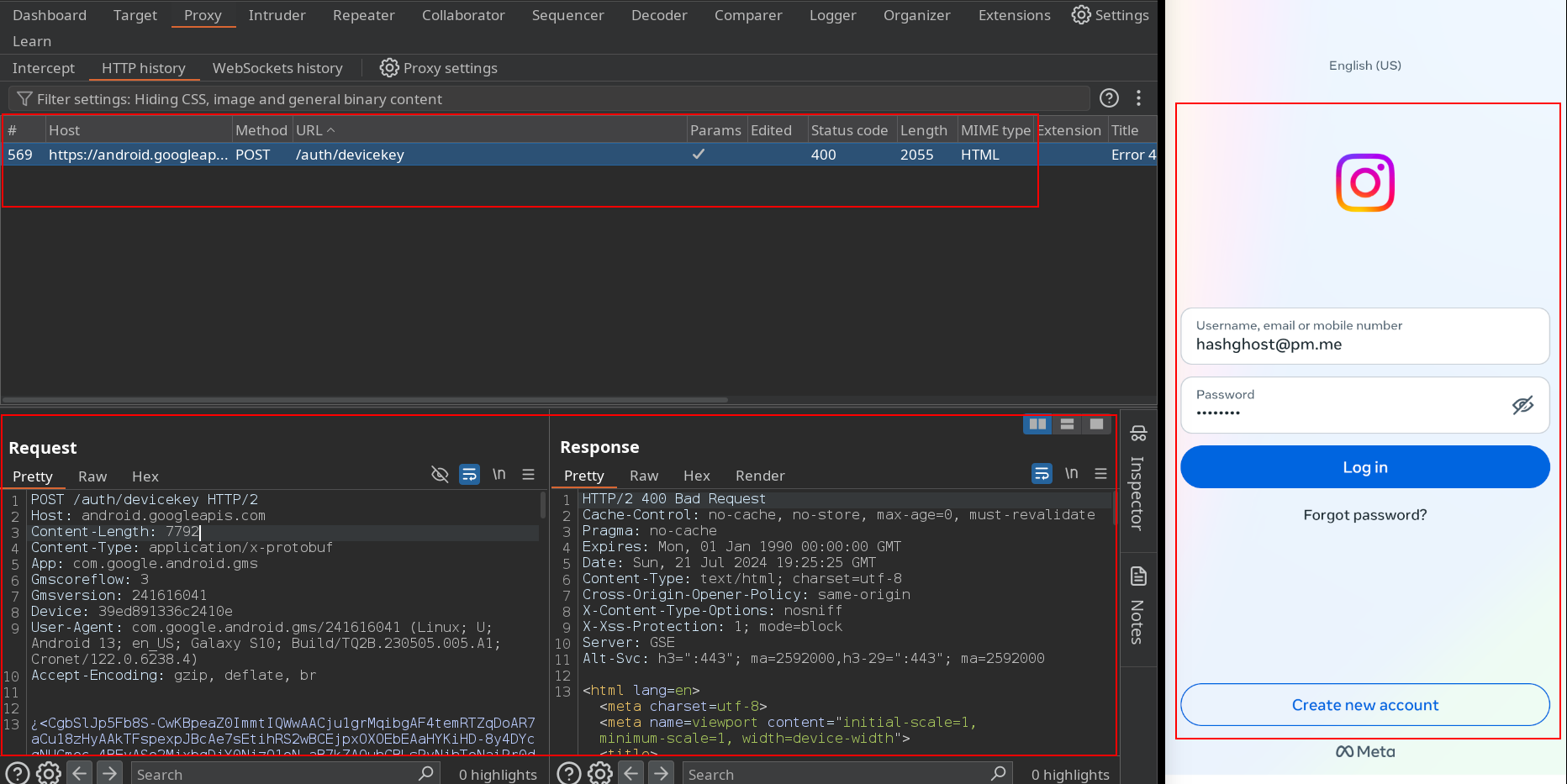Open the WebSockets history tab

[277, 68]
